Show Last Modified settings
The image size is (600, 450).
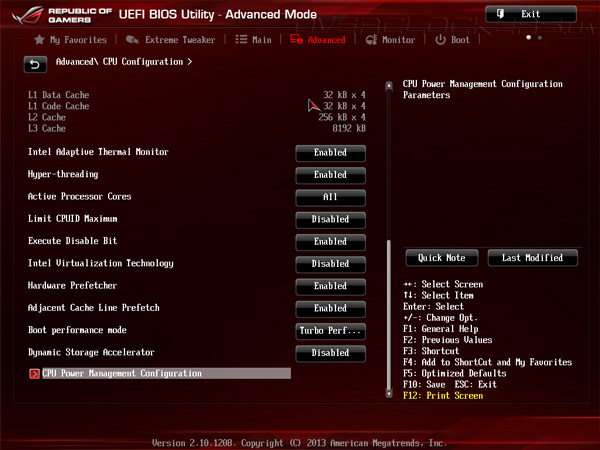tap(532, 258)
